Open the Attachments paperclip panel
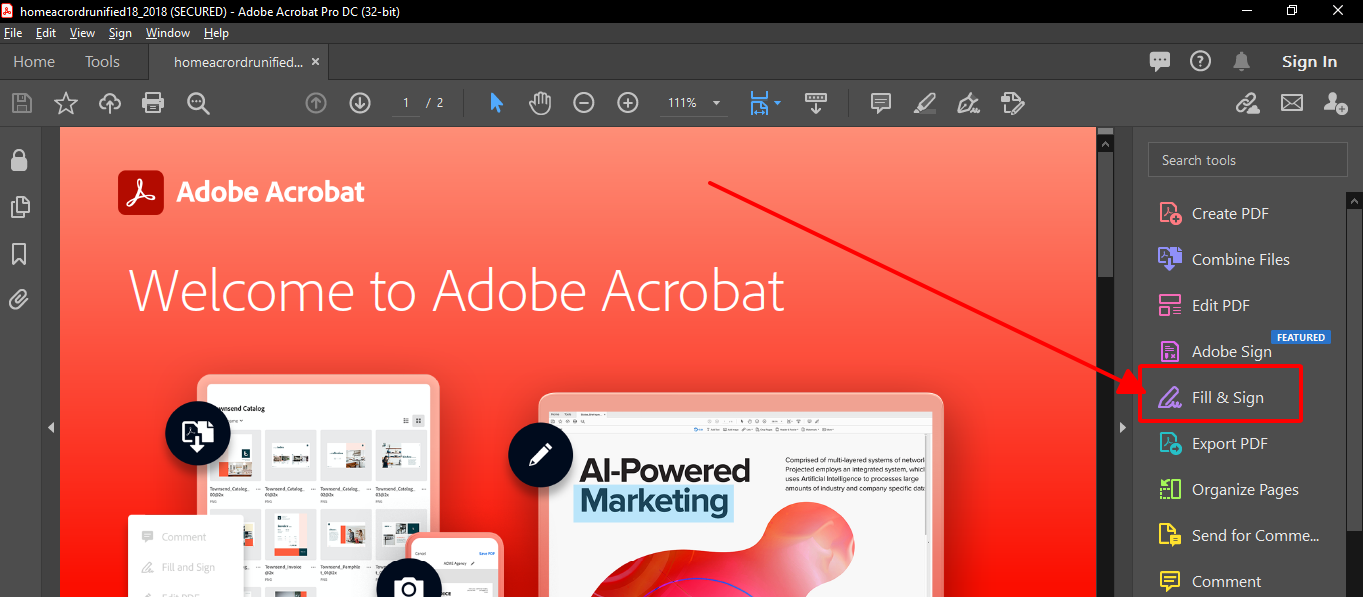 pyautogui.click(x=19, y=299)
